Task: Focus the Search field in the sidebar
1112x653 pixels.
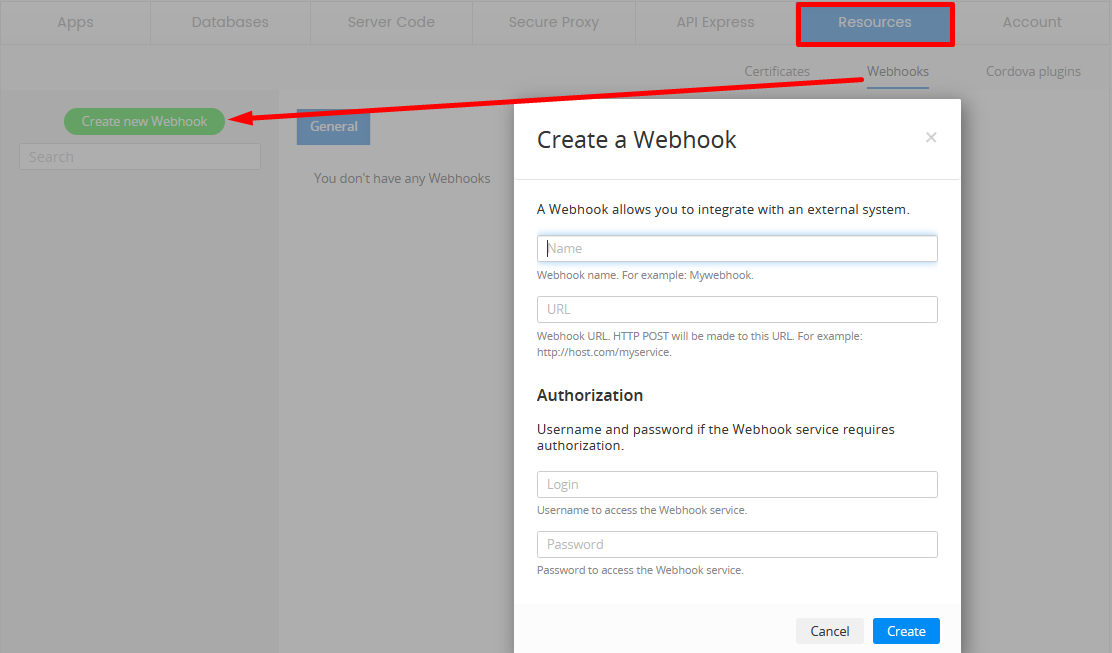Action: (140, 157)
